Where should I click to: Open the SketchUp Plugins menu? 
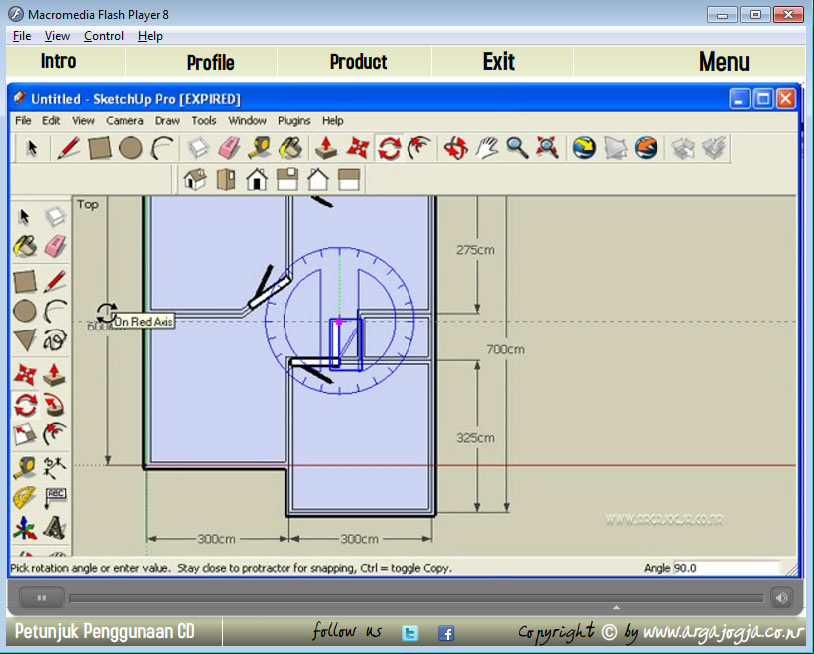pos(294,121)
